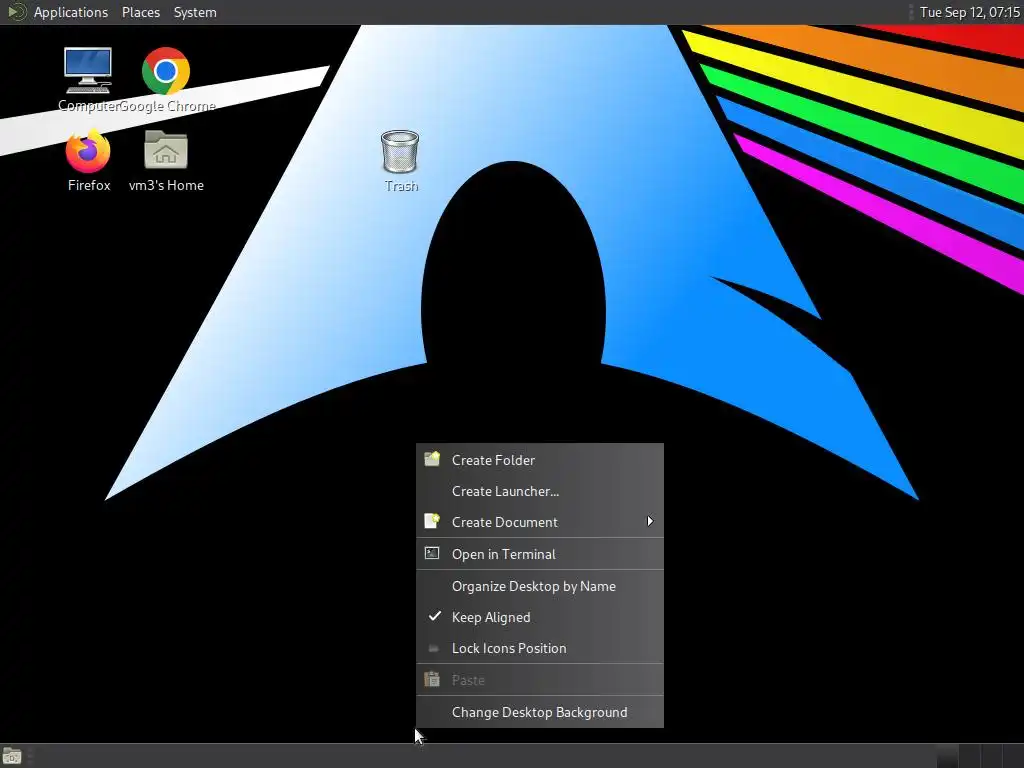
Task: Open the Places menu
Action: [140, 12]
